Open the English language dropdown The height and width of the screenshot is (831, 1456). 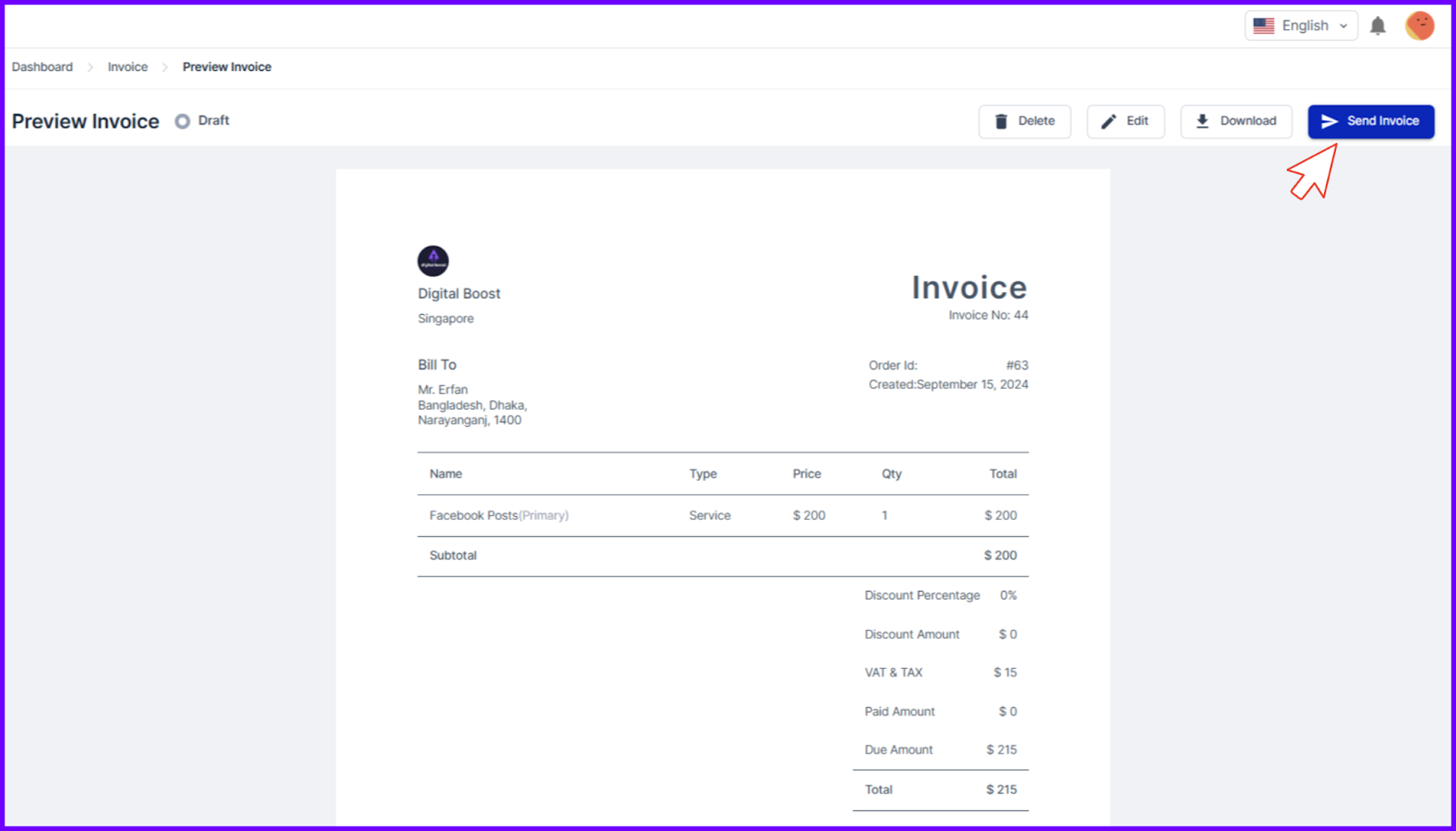pos(1300,25)
